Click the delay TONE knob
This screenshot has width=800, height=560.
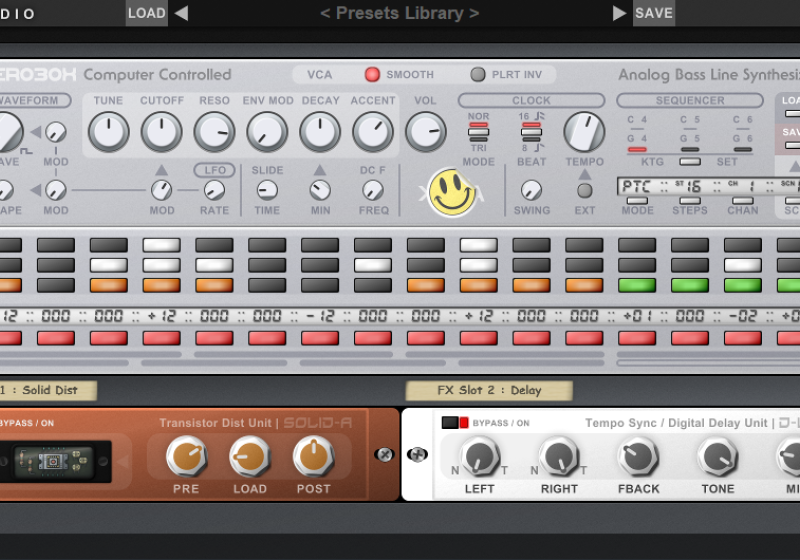(x=718, y=456)
